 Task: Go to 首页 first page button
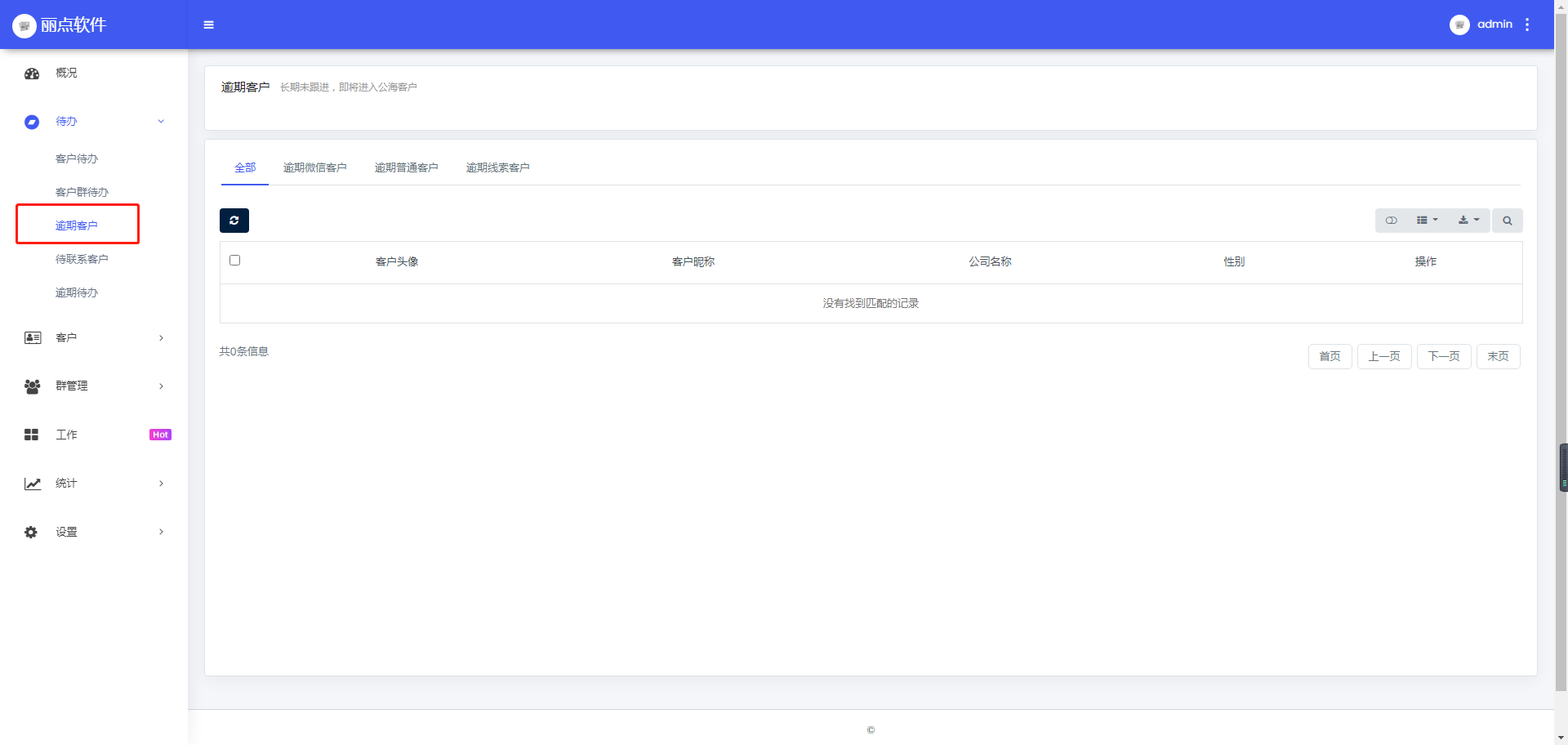point(1330,356)
